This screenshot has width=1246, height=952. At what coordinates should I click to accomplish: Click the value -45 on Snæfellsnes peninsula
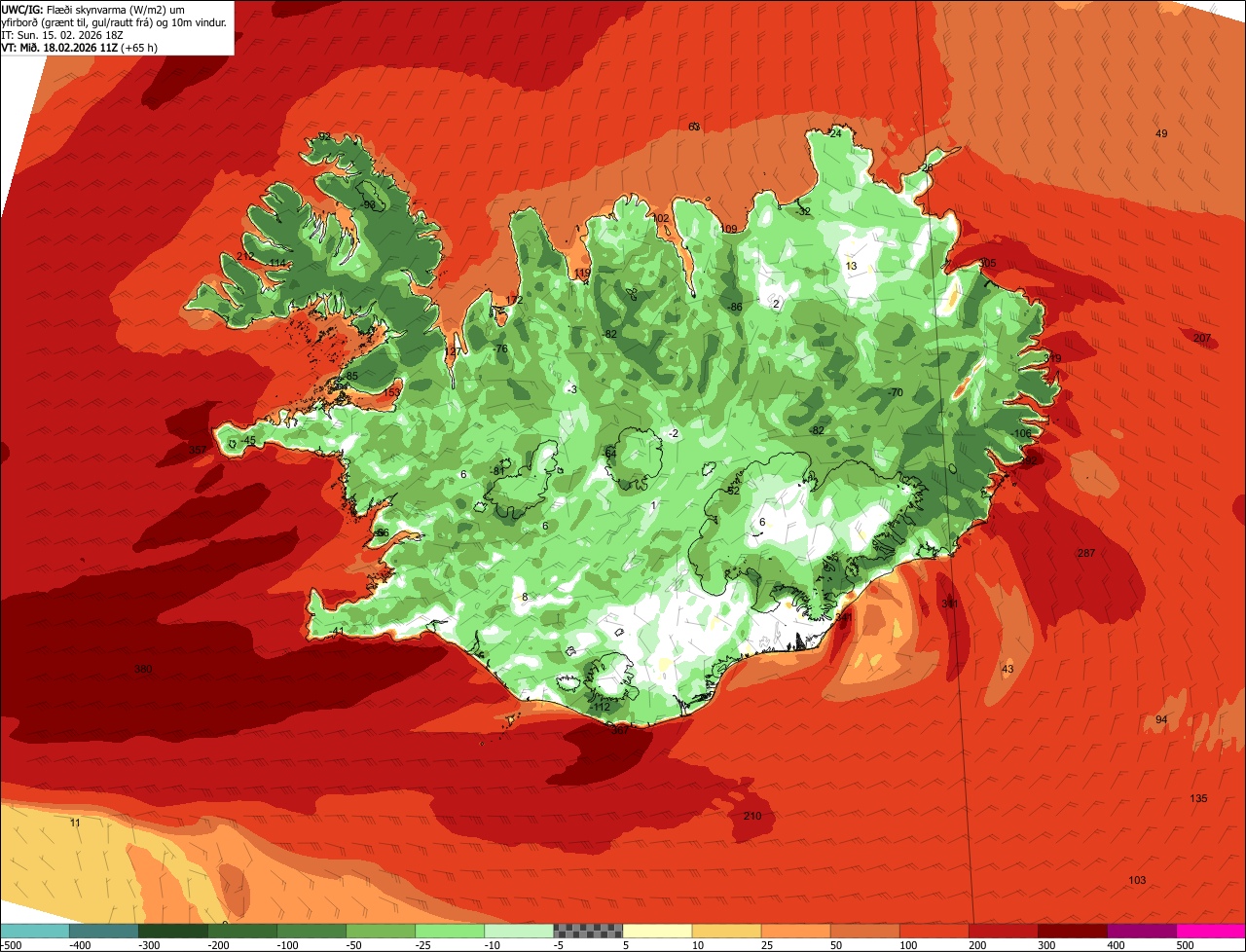(247, 441)
